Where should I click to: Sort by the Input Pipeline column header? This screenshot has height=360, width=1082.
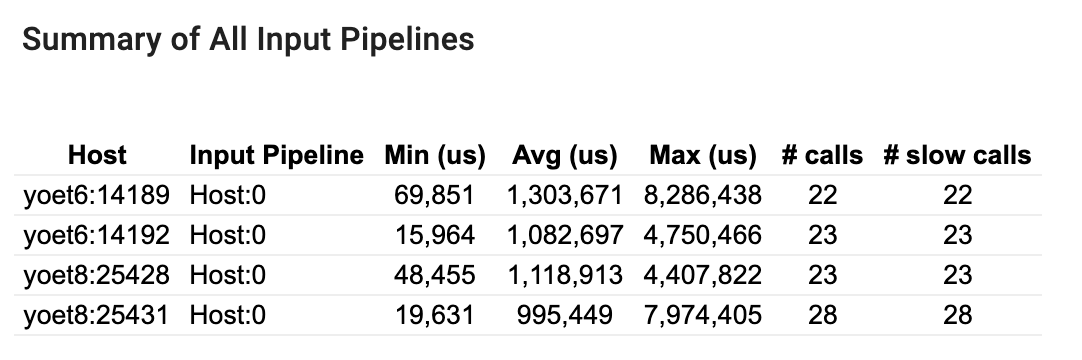(x=276, y=155)
